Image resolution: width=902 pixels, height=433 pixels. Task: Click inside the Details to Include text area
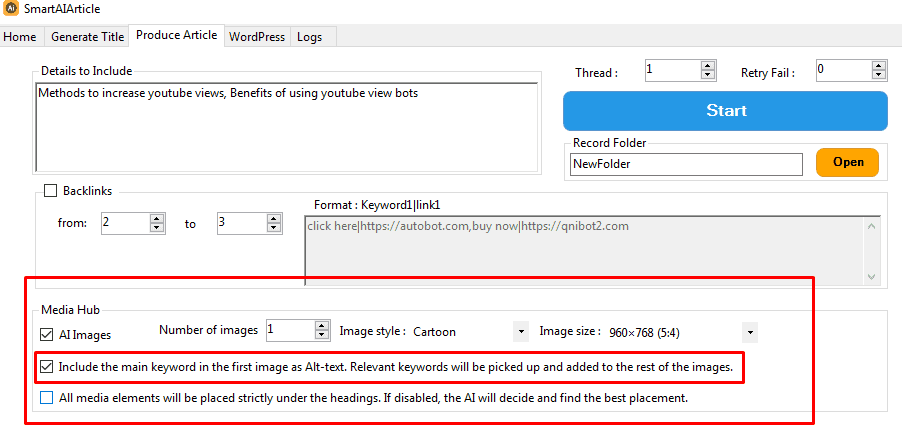point(286,127)
